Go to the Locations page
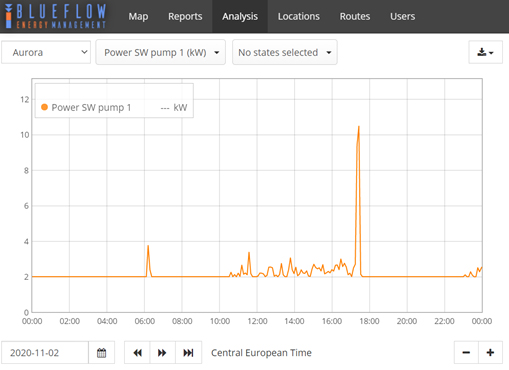 tap(299, 16)
